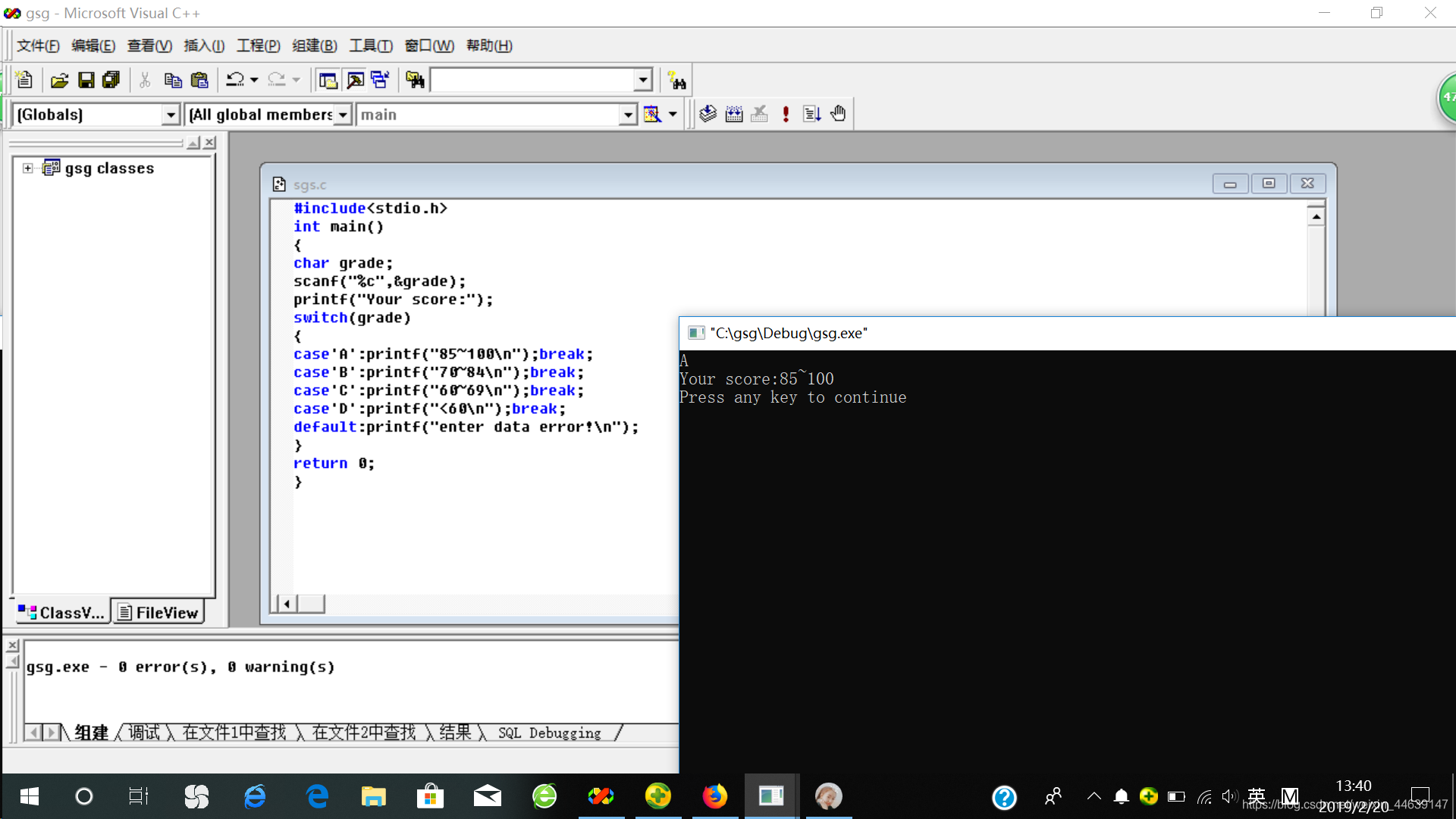
Task: Open the Redo history dropdown arrow
Action: [x=296, y=80]
